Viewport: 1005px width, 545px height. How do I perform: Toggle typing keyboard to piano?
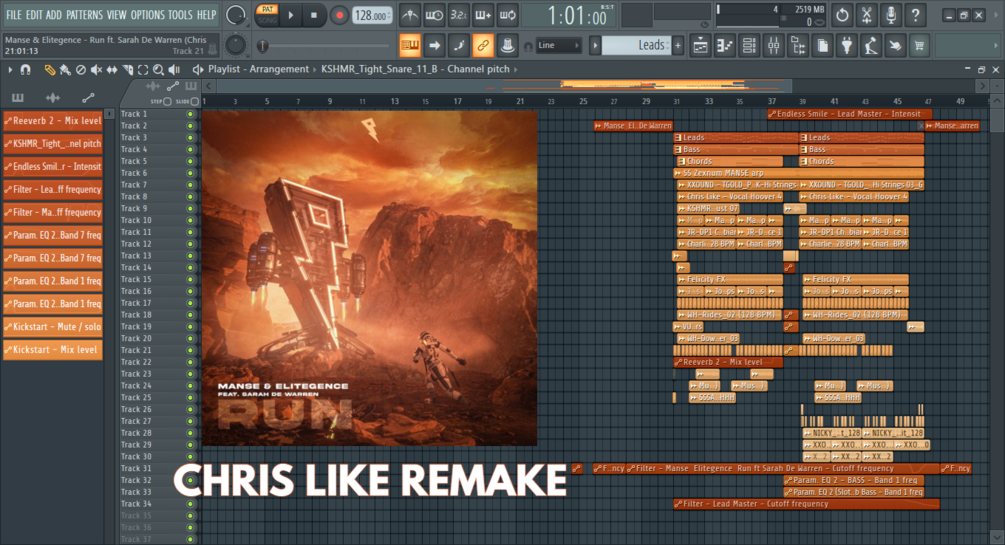point(410,45)
